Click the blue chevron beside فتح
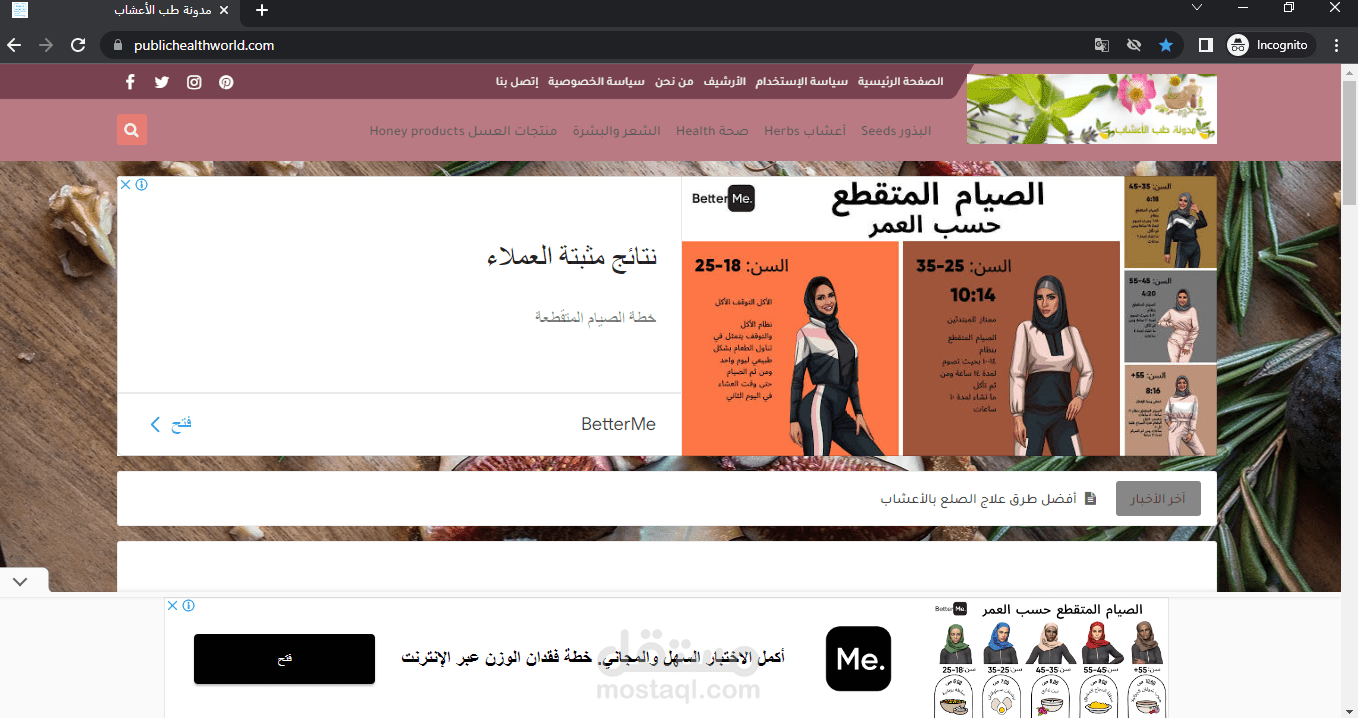Viewport: 1358px width, 718px height. point(155,424)
